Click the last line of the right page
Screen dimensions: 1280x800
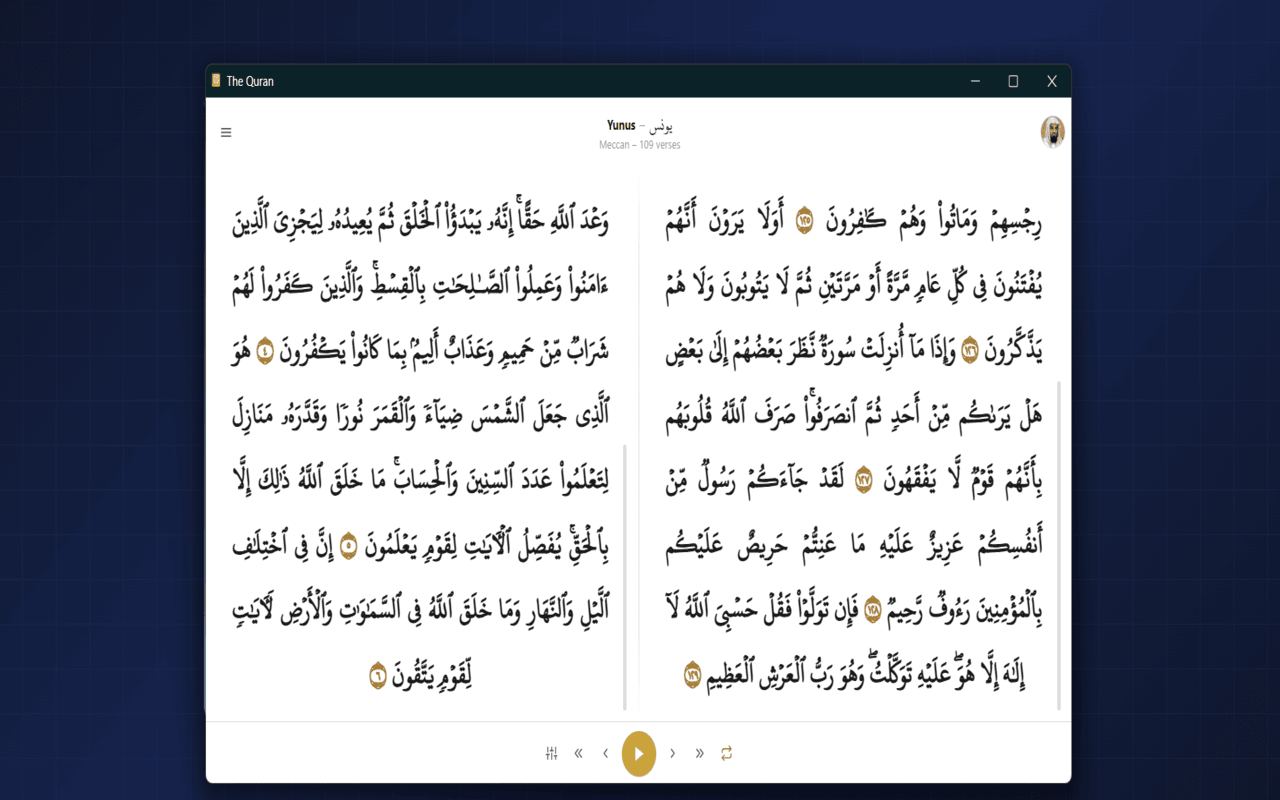[x=855, y=674]
